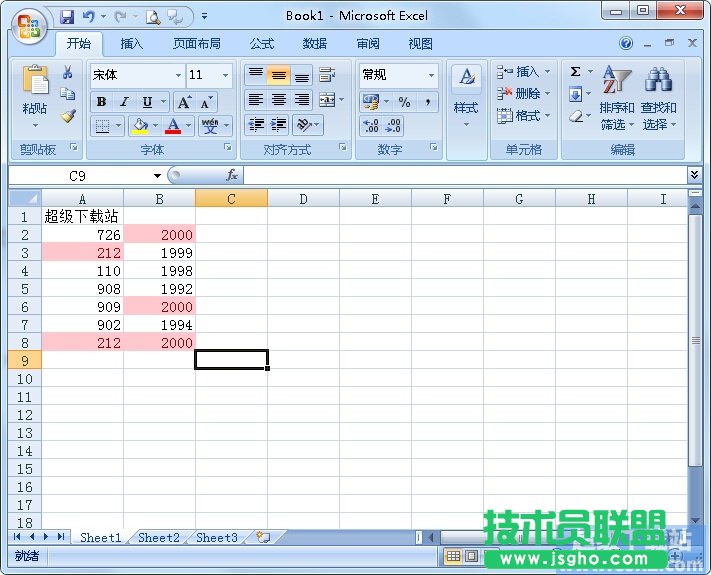The width and height of the screenshot is (711, 575).
Task: Open the number format dropdown showing 常规
Action: click(431, 75)
